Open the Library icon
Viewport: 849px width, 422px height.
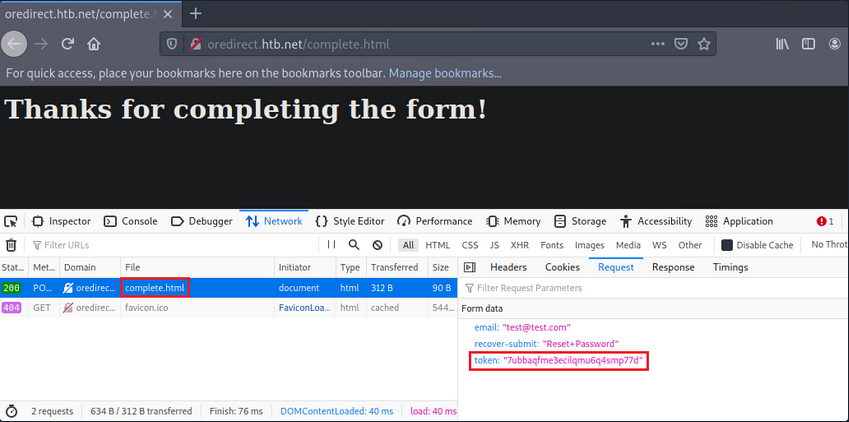(x=782, y=44)
